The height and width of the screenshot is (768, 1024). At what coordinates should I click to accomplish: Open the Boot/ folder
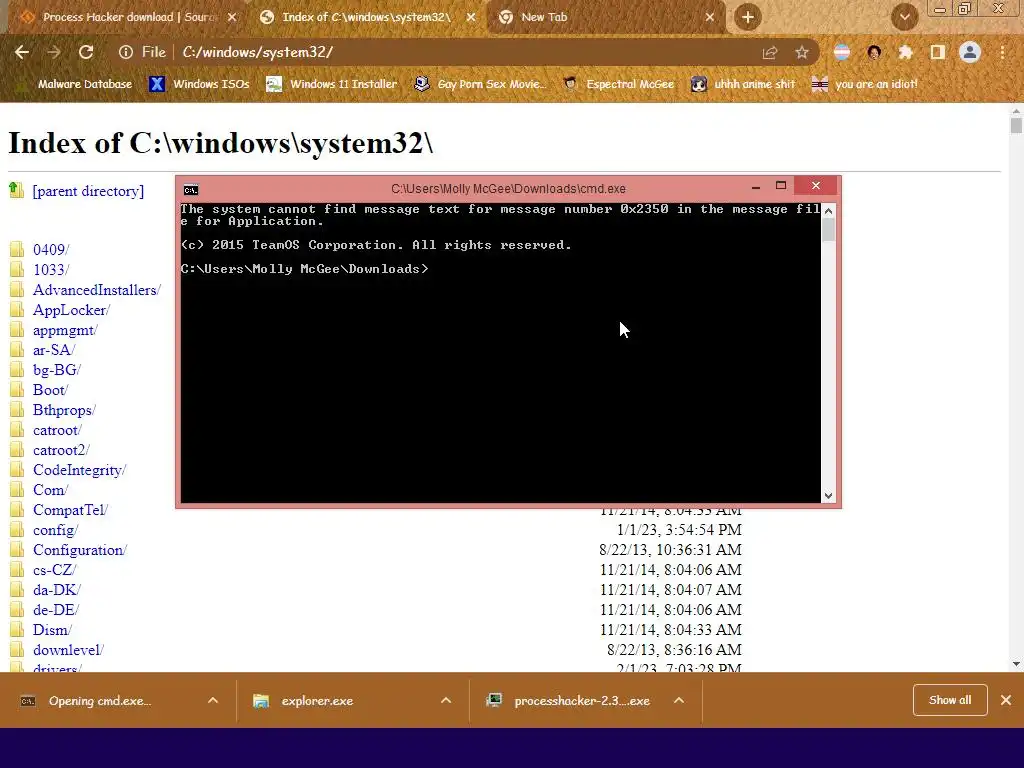(x=50, y=390)
